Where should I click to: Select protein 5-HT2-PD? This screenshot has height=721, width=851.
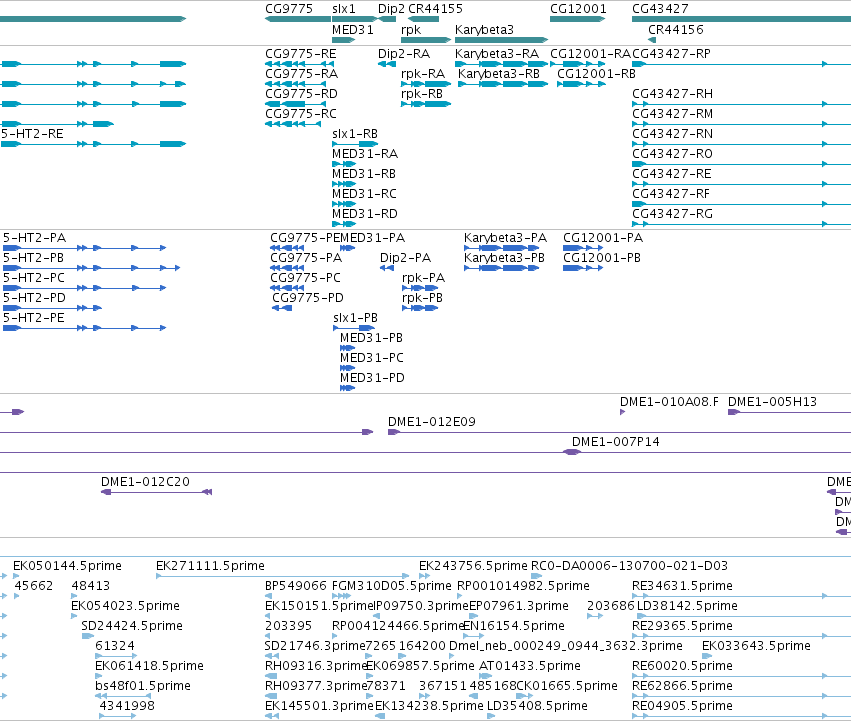[34, 298]
